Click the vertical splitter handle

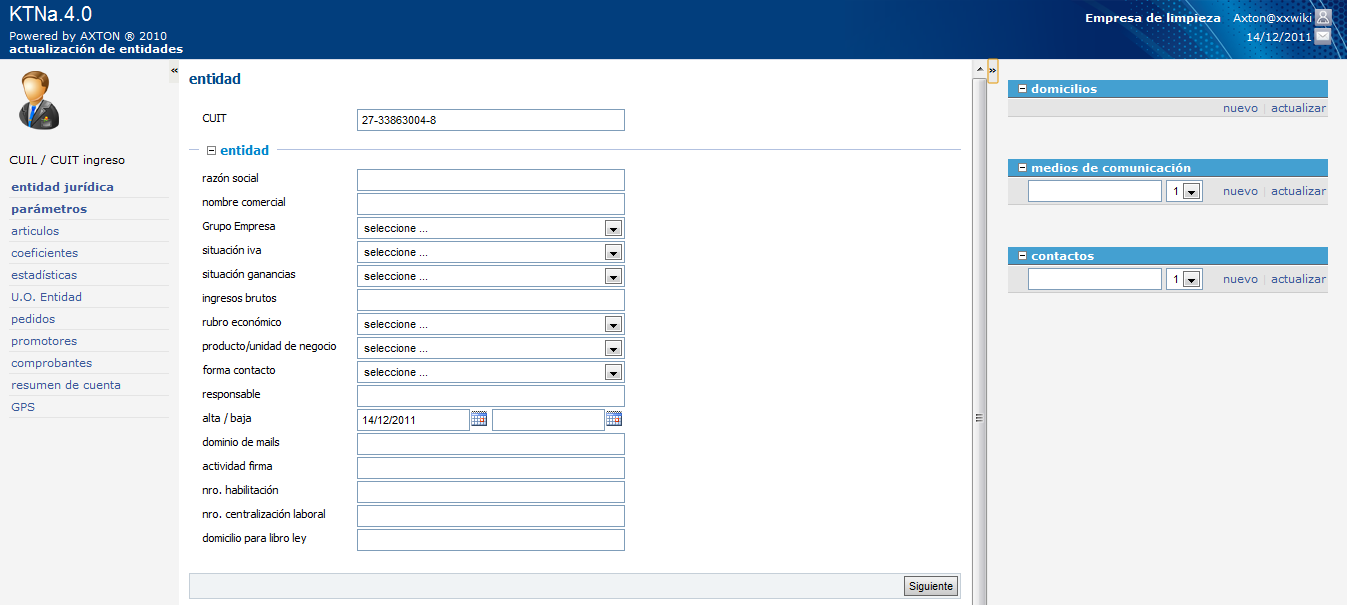(x=979, y=418)
